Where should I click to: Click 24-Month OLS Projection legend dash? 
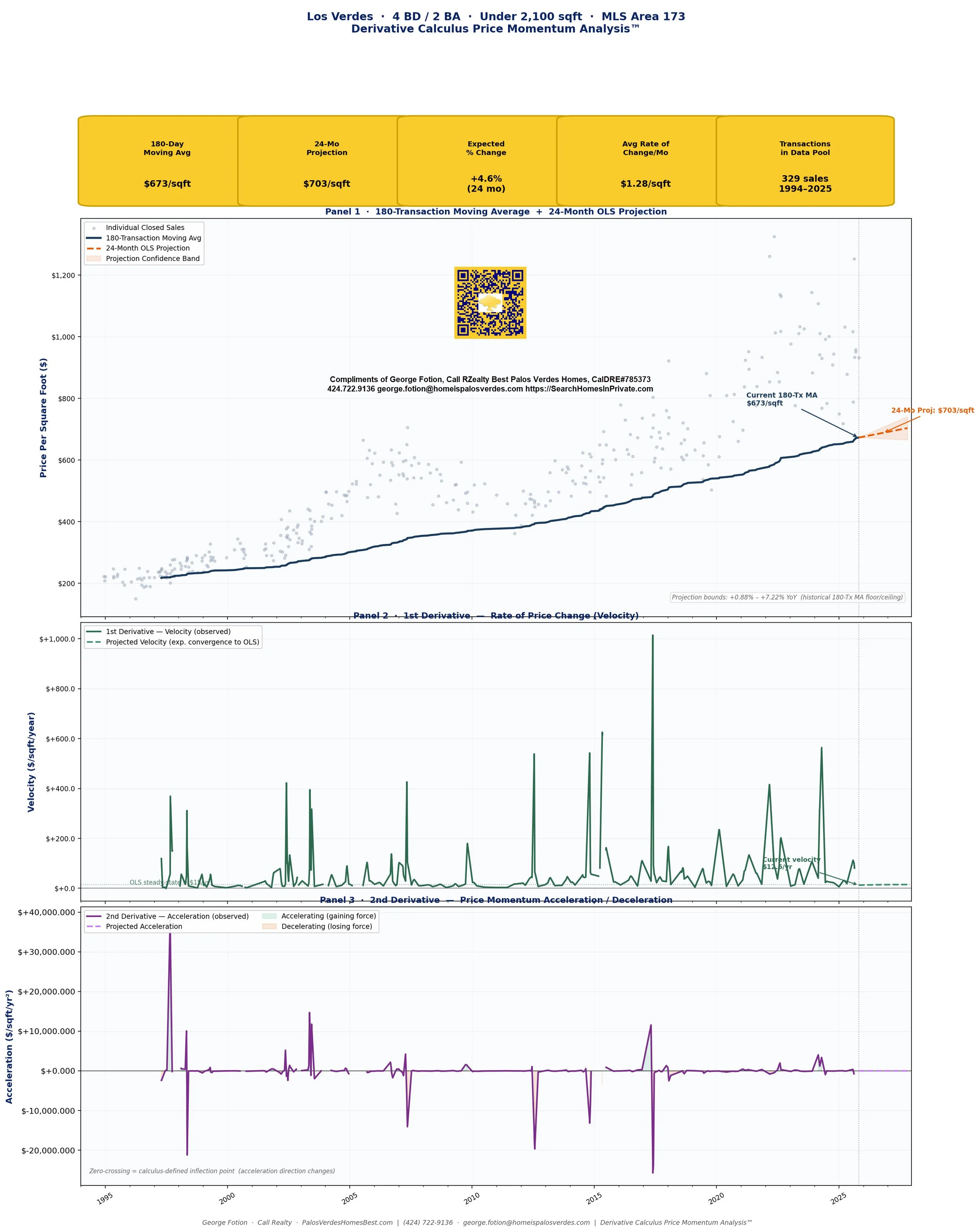point(94,248)
